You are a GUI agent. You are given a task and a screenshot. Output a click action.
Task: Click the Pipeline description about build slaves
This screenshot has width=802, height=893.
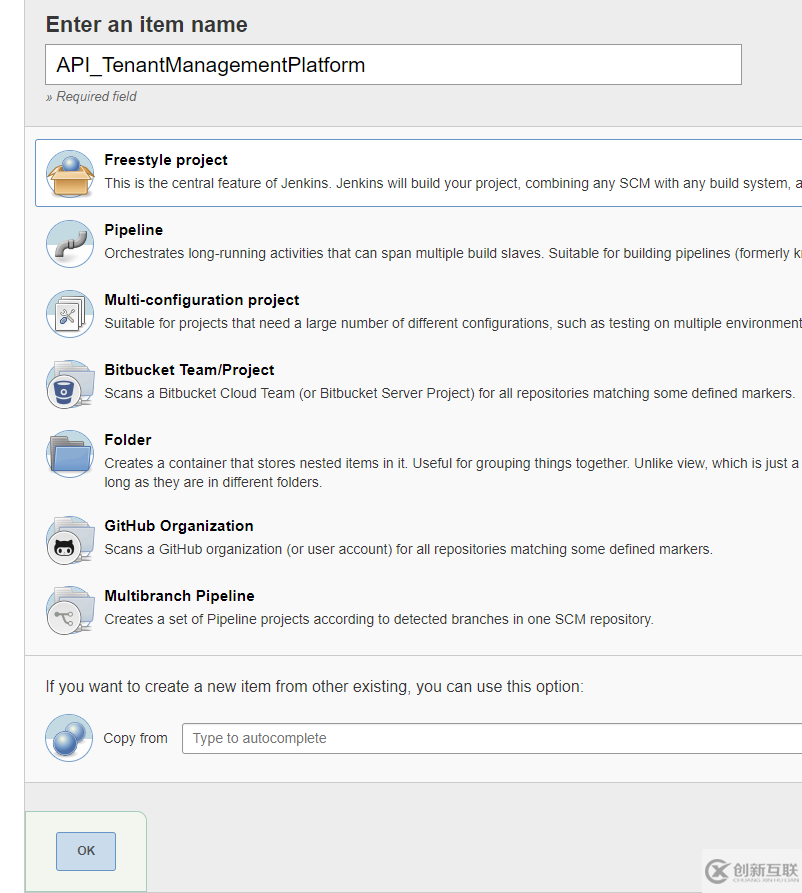click(453, 253)
